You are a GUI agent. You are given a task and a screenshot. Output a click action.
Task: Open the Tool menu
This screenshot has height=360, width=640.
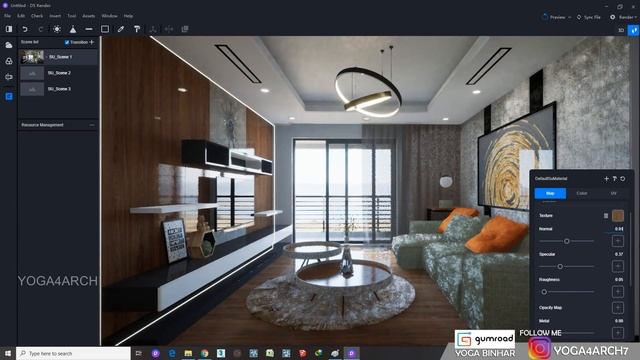[x=72, y=16]
